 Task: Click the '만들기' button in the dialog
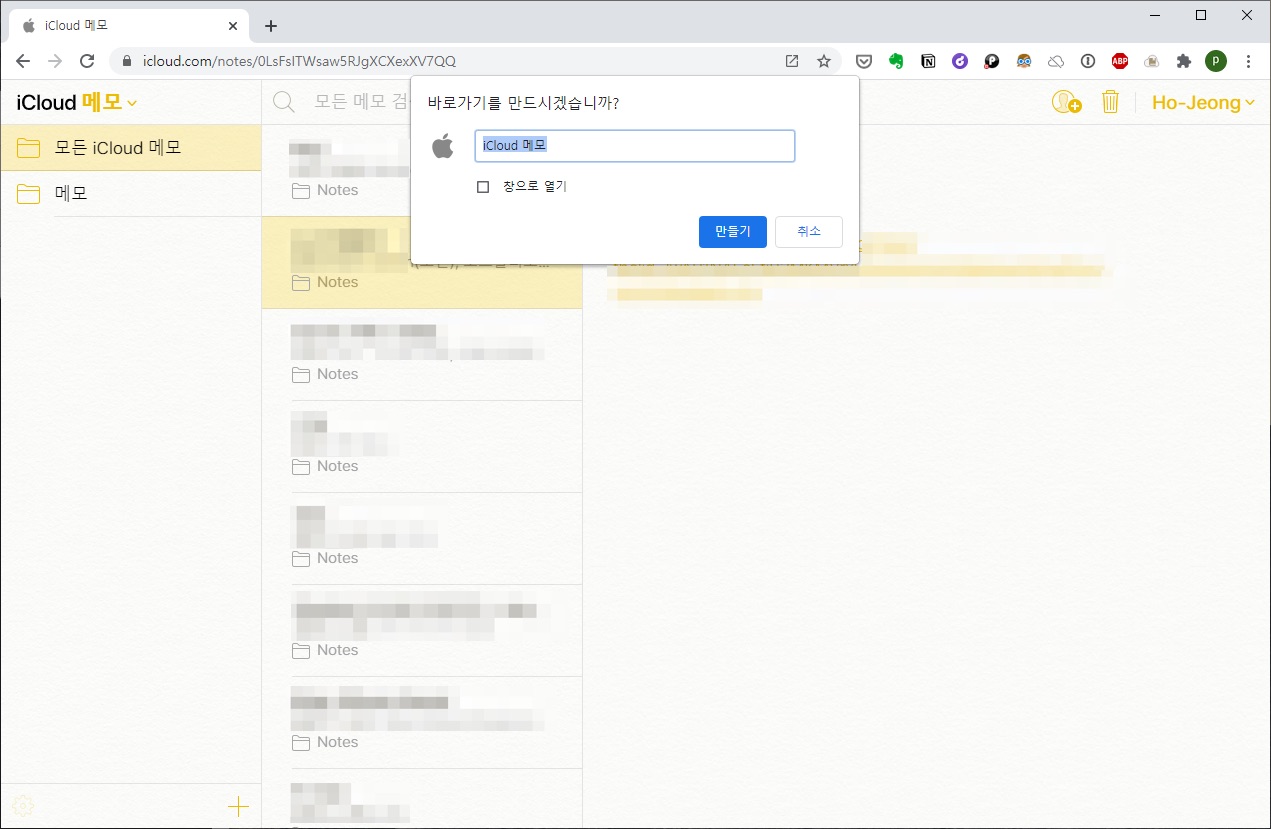click(x=732, y=231)
